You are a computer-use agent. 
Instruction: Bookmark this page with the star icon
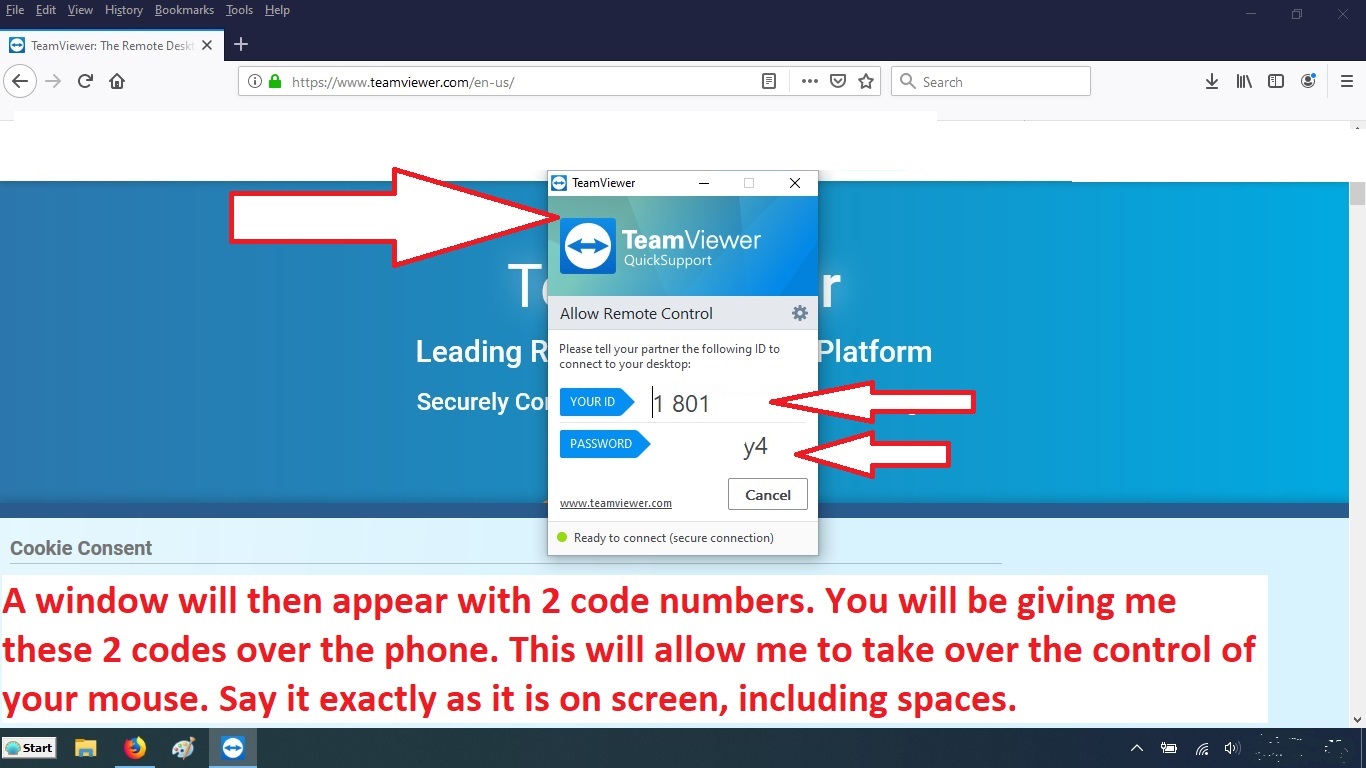coord(866,82)
